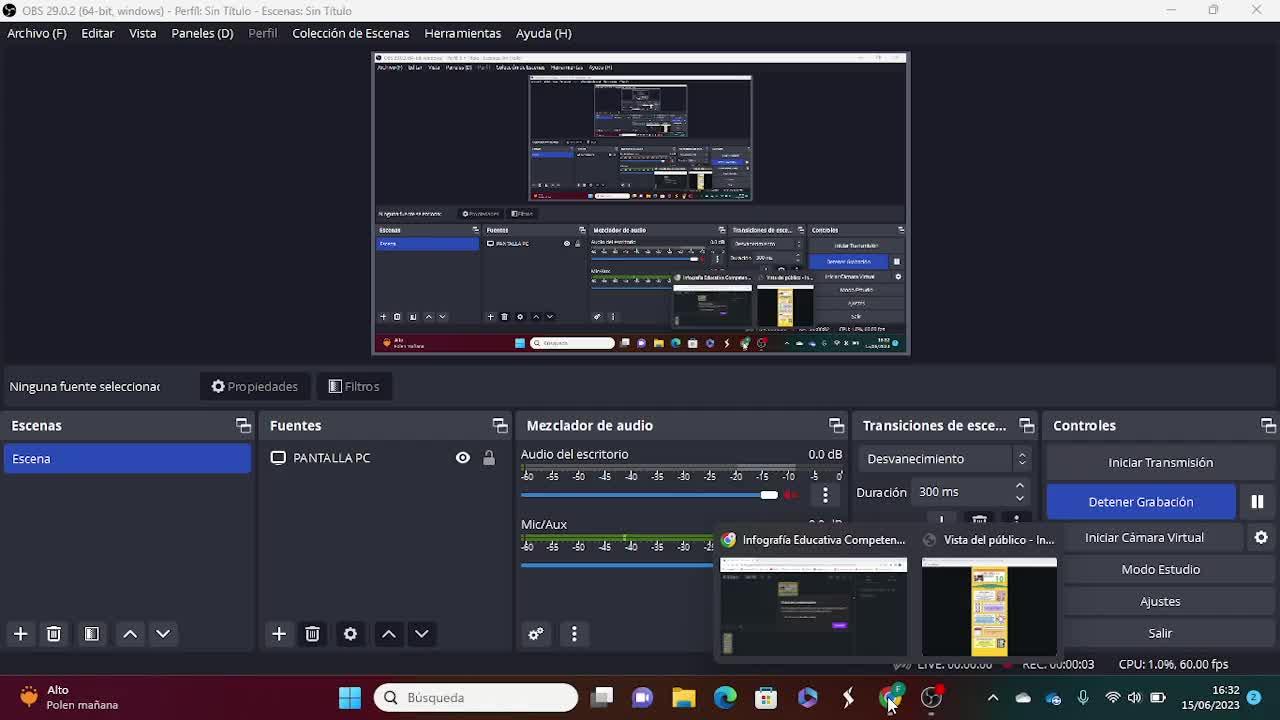Open Microsoft Edge from the taskbar
This screenshot has height=720, width=1280.
725,697
